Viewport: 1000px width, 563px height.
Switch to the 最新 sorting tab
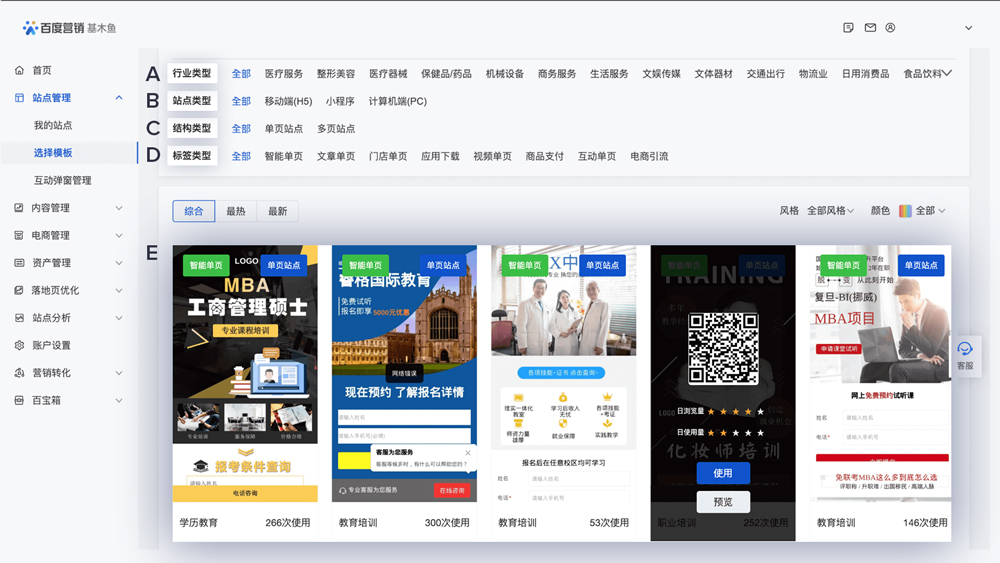pyautogui.click(x=278, y=211)
